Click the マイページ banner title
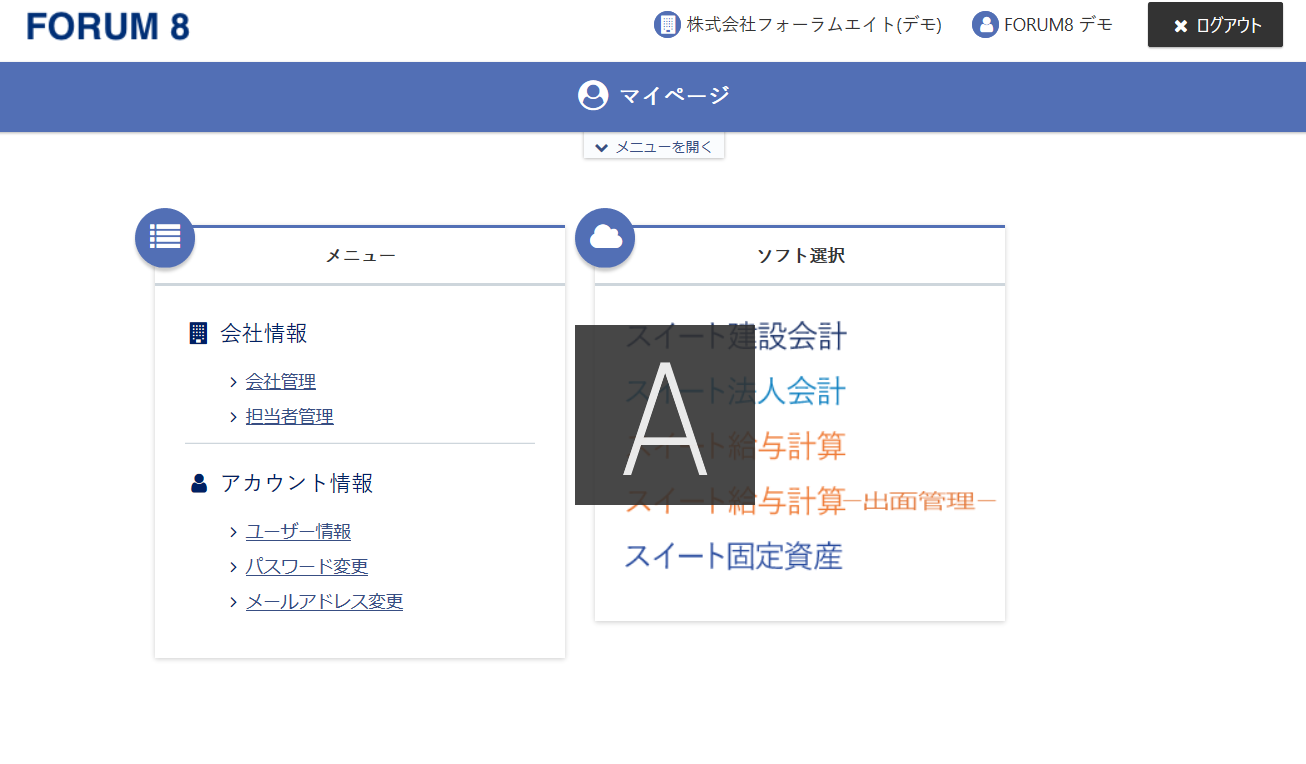 tap(675, 96)
